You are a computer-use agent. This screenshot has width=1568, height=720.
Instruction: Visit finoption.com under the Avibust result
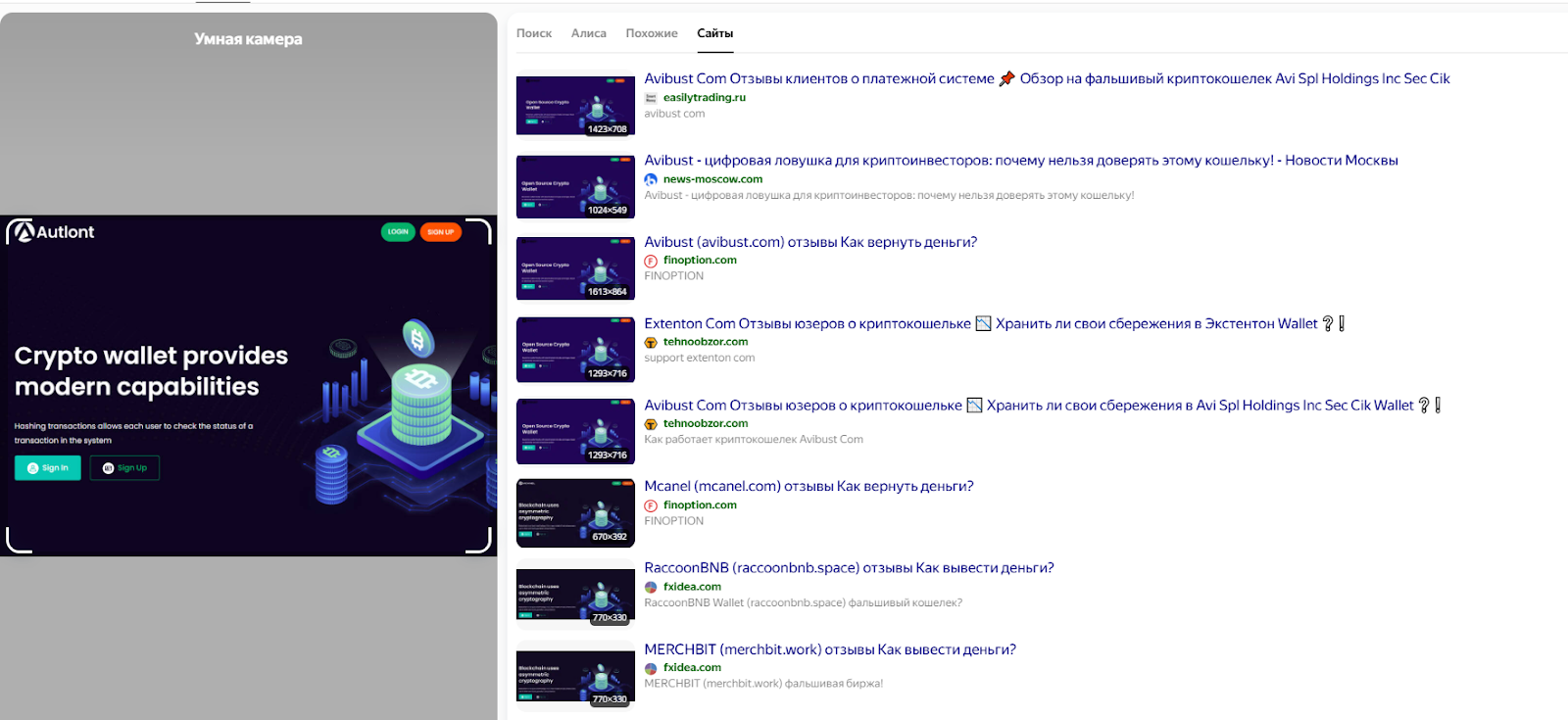coord(700,261)
